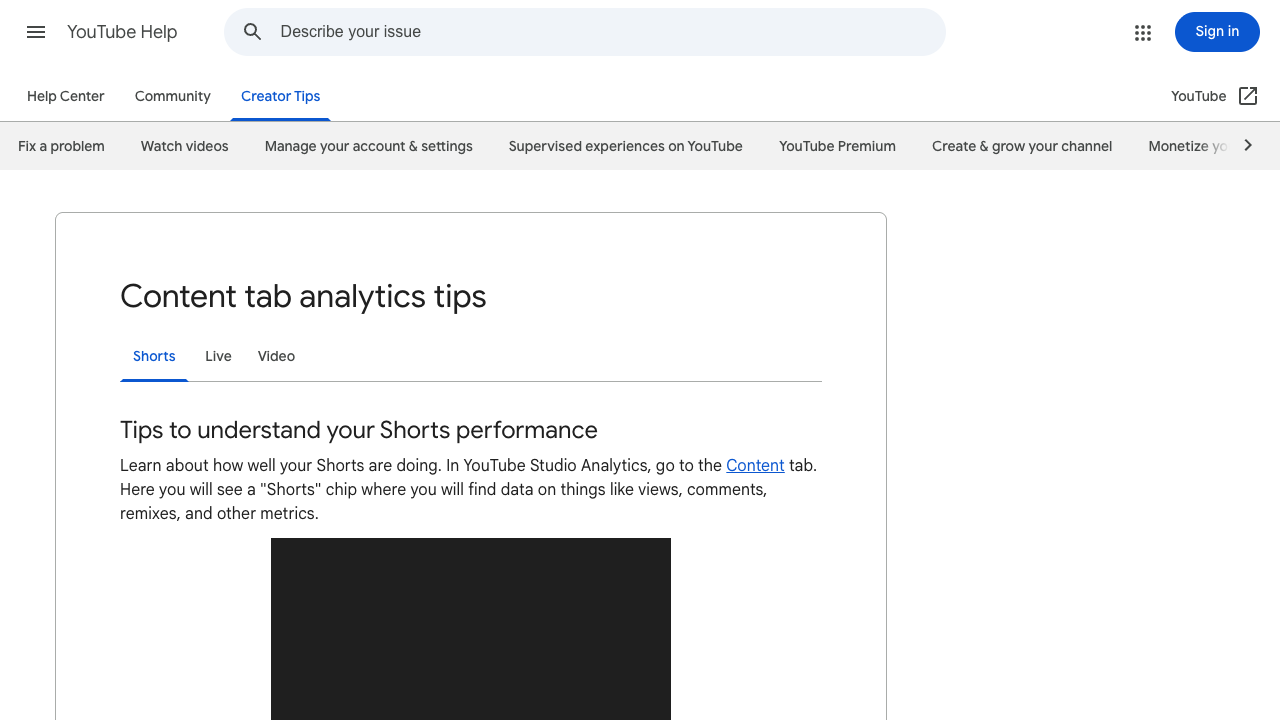Open the Monetize category
The image size is (1280, 720).
coord(1188,146)
